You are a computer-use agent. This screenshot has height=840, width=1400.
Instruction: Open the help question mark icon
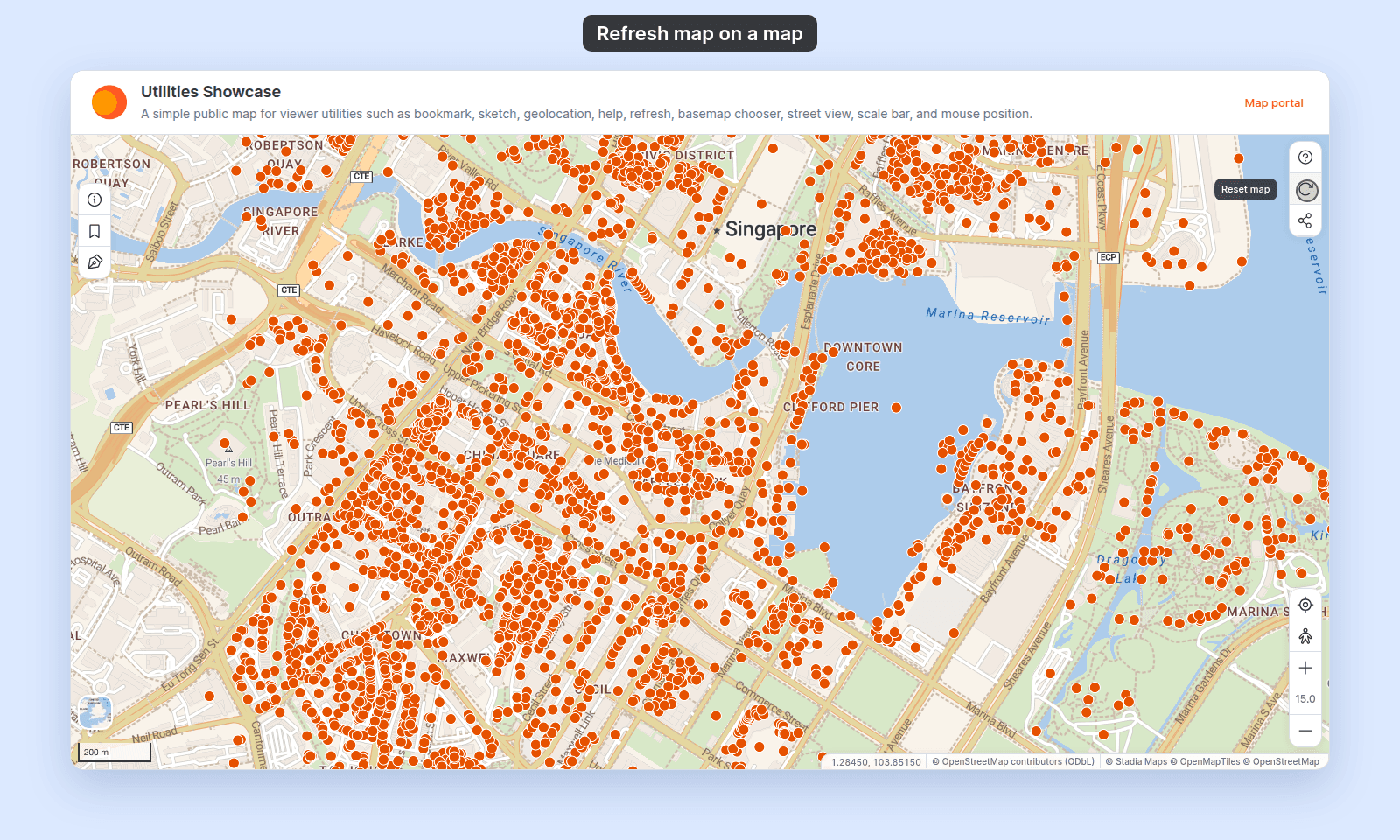pyautogui.click(x=1305, y=157)
